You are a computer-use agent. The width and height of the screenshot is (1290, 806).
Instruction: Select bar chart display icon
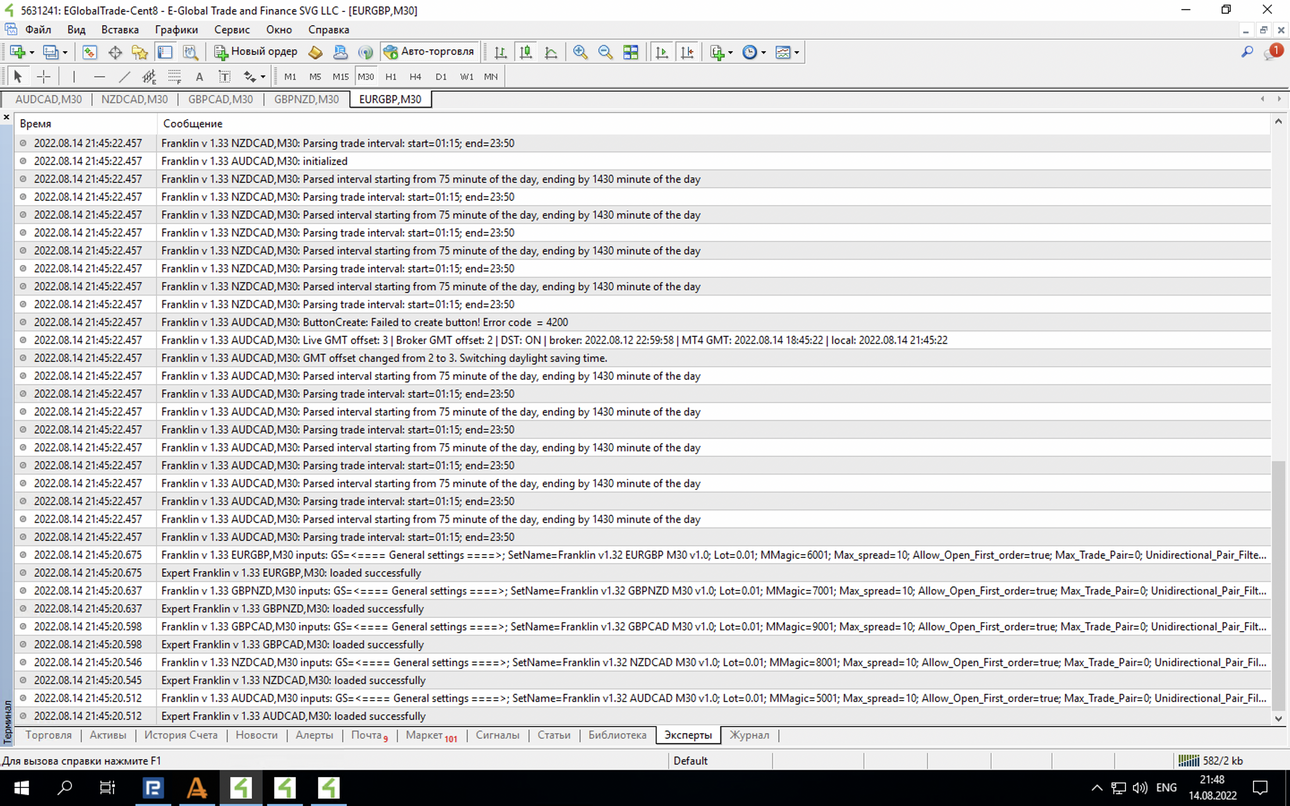(500, 52)
